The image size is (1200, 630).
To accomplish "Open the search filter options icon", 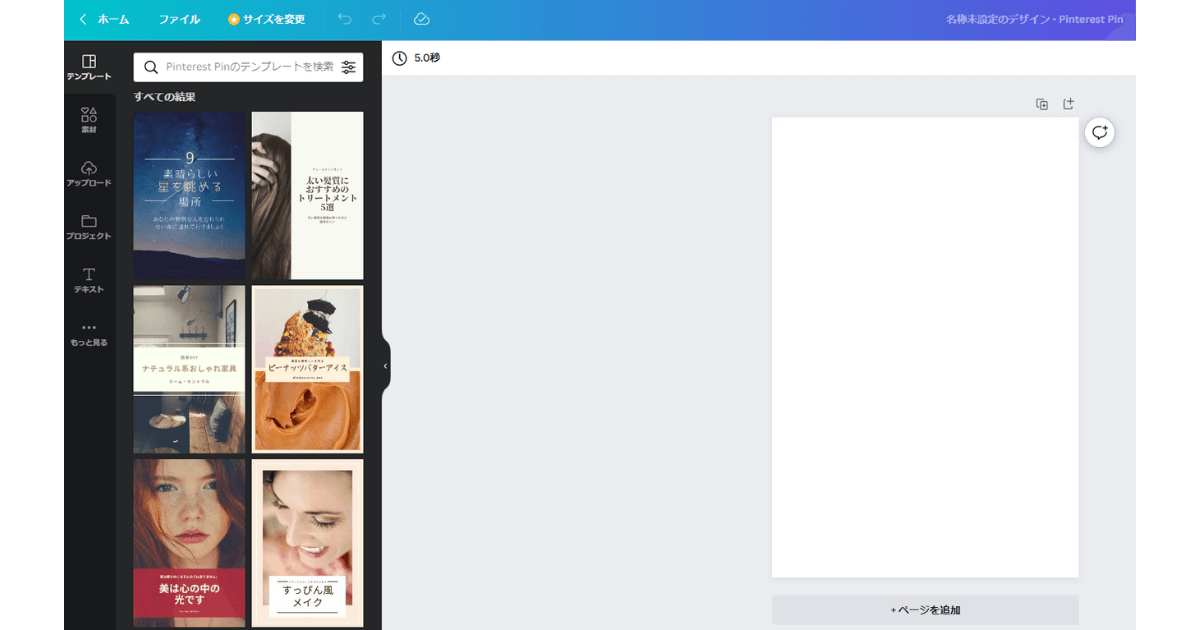I will [348, 67].
